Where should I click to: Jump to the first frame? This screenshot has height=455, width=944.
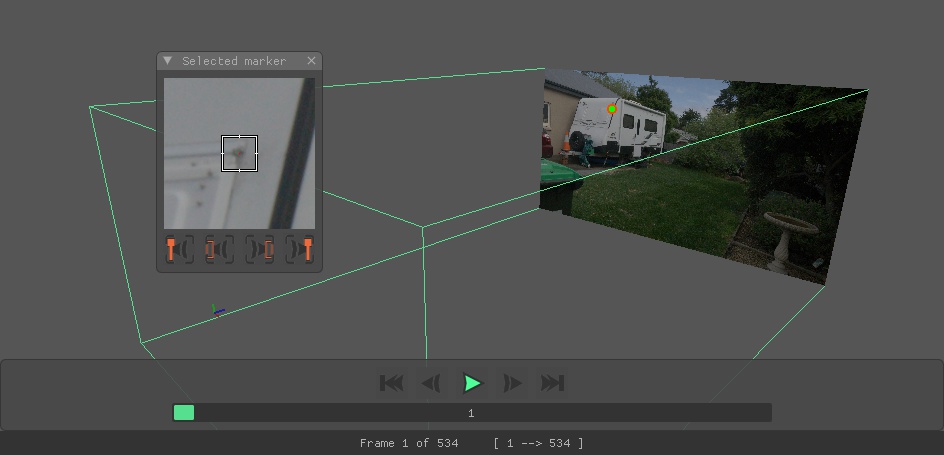[391, 383]
